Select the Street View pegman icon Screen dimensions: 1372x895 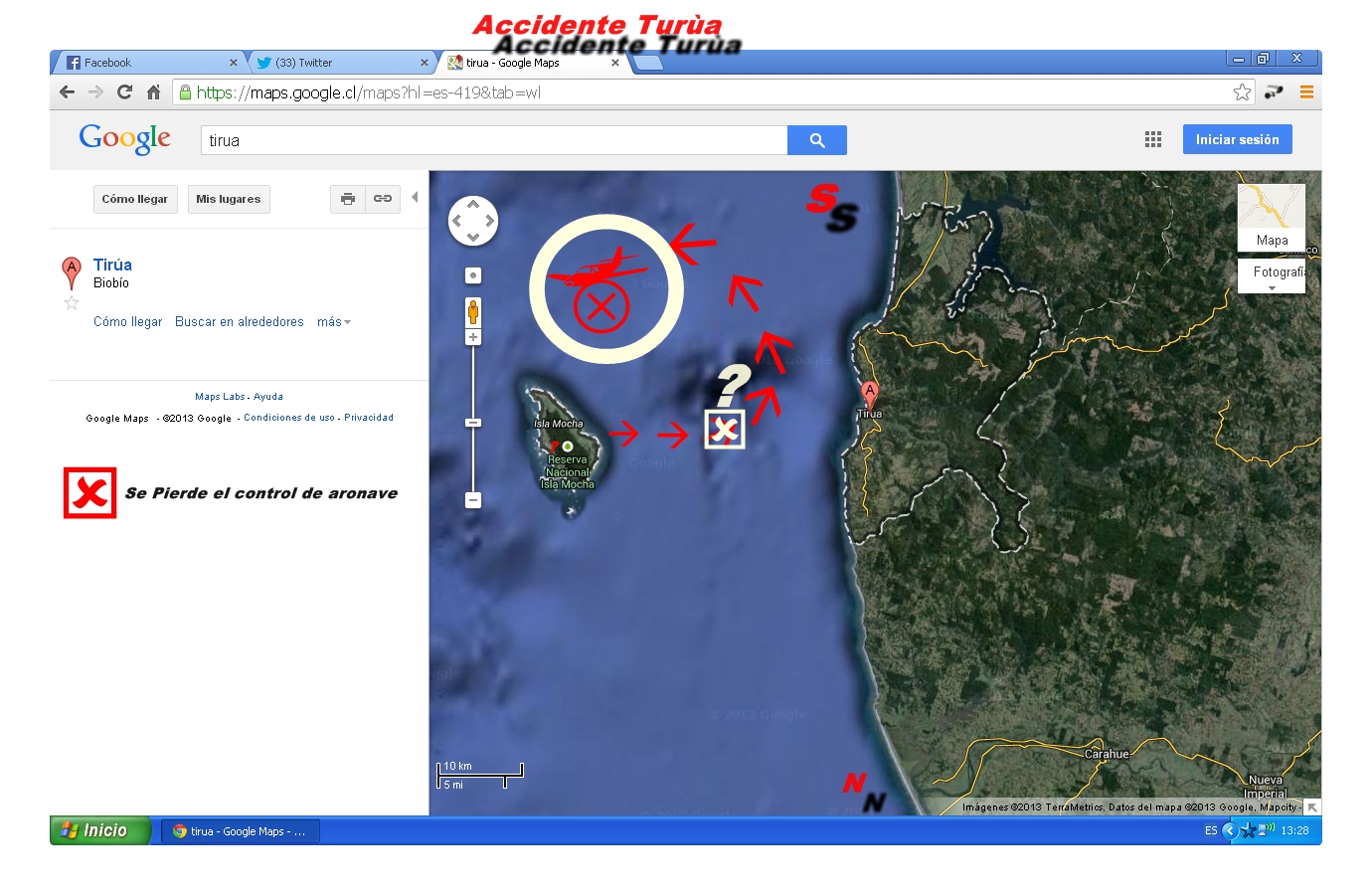pyautogui.click(x=473, y=312)
